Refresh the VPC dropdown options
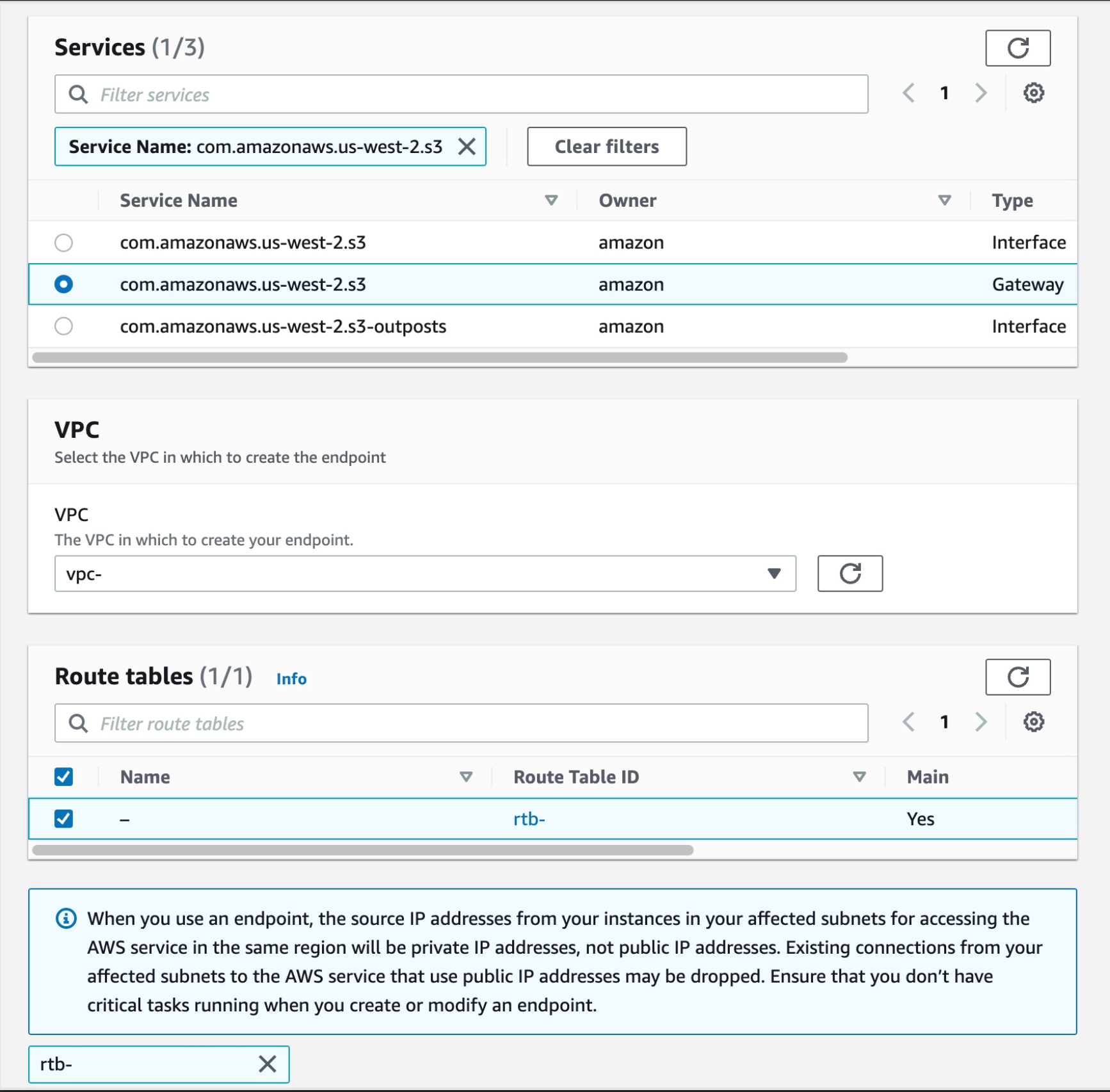Viewport: 1110px width, 1092px height. click(x=849, y=574)
